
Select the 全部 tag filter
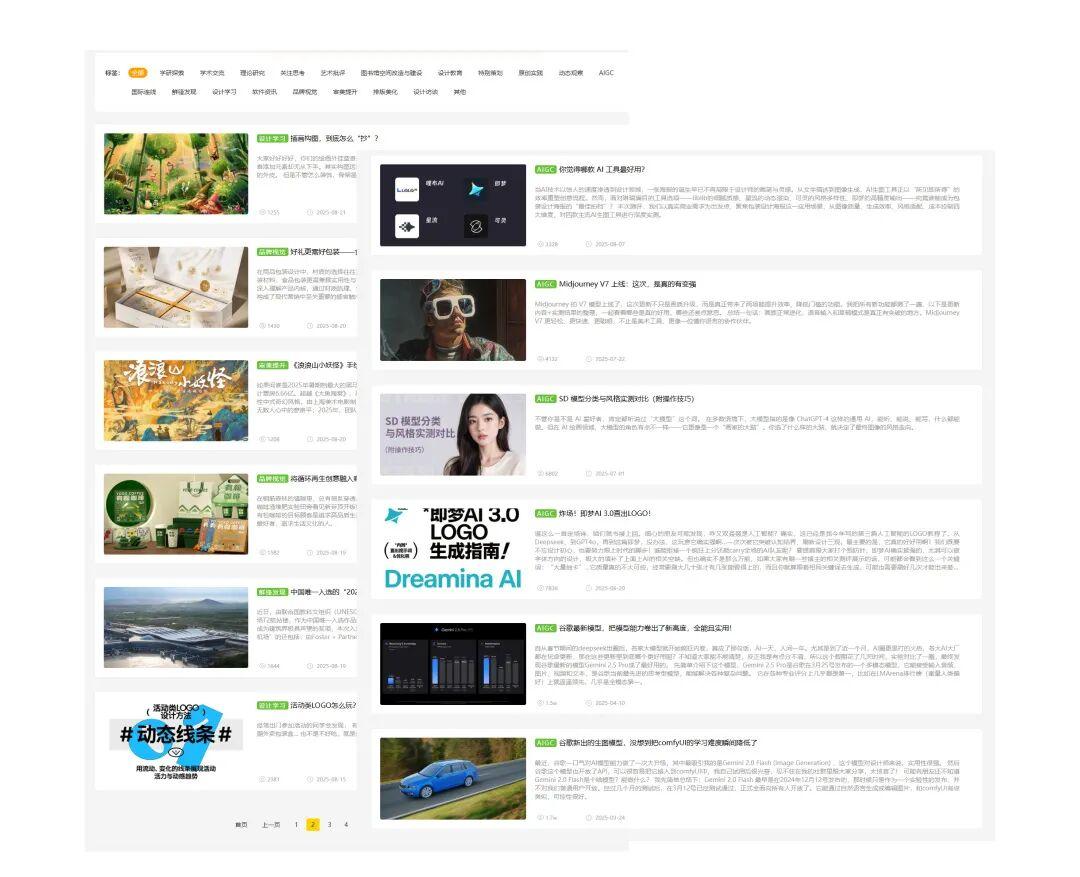pos(138,72)
